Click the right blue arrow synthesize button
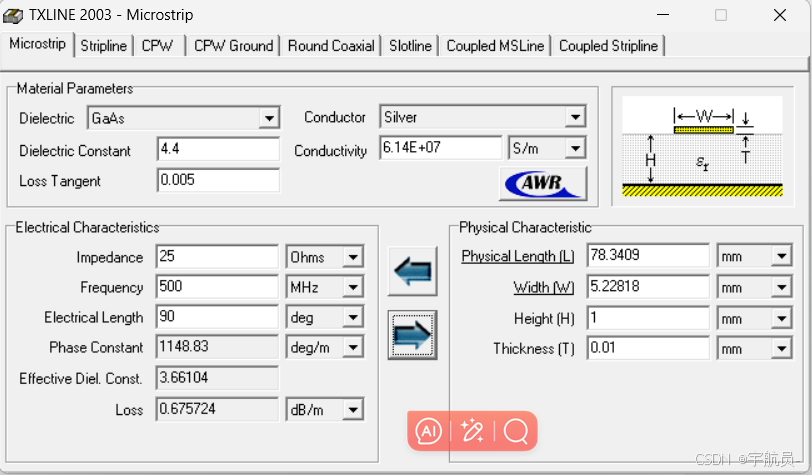Viewport: 812px width, 475px height. [413, 335]
